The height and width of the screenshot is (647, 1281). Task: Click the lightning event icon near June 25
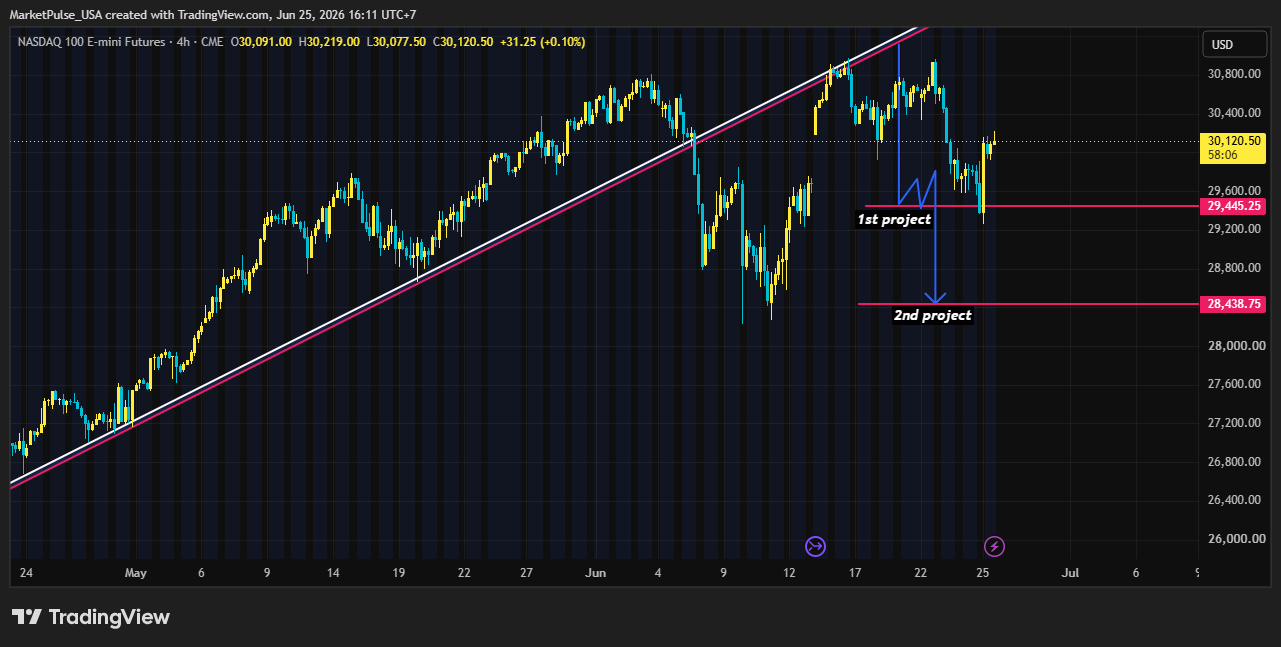coord(995,546)
